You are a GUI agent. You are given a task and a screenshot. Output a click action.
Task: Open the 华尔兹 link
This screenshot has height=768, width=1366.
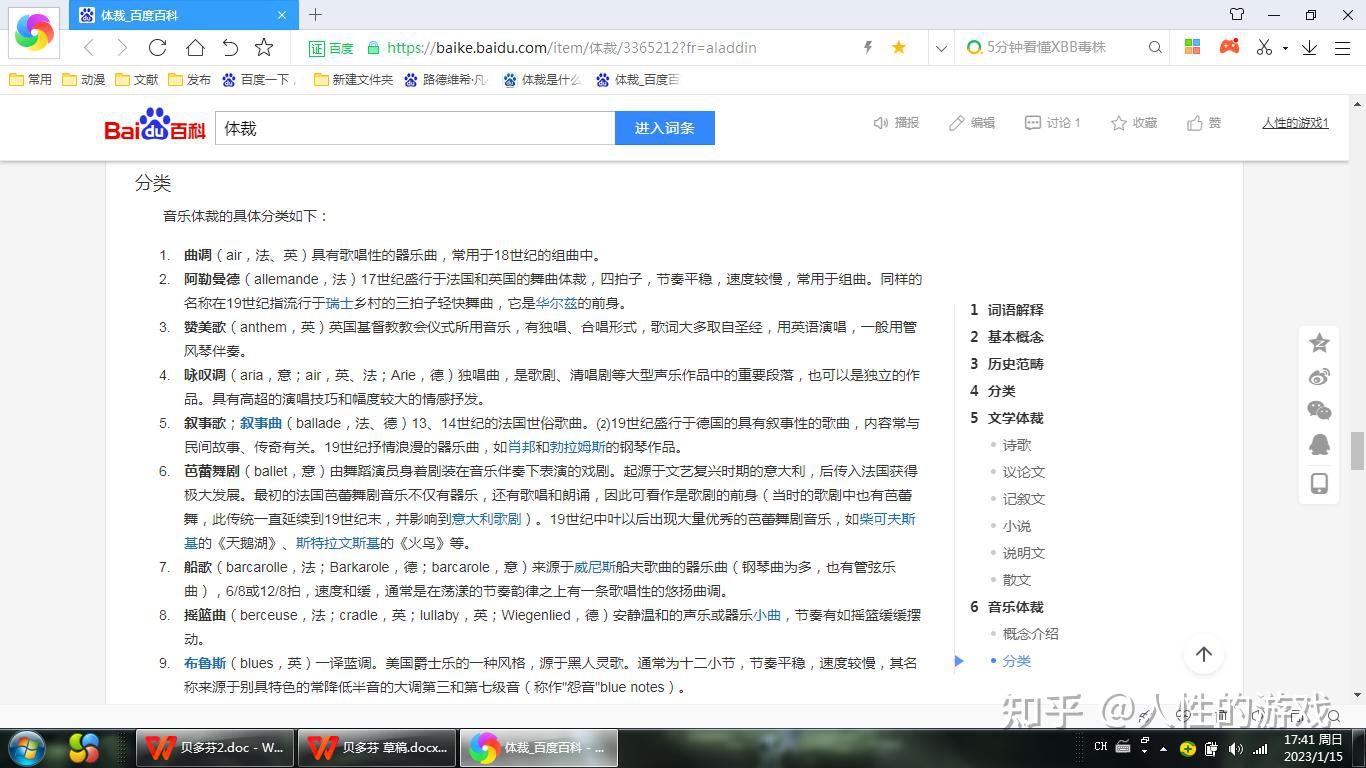click(x=556, y=303)
